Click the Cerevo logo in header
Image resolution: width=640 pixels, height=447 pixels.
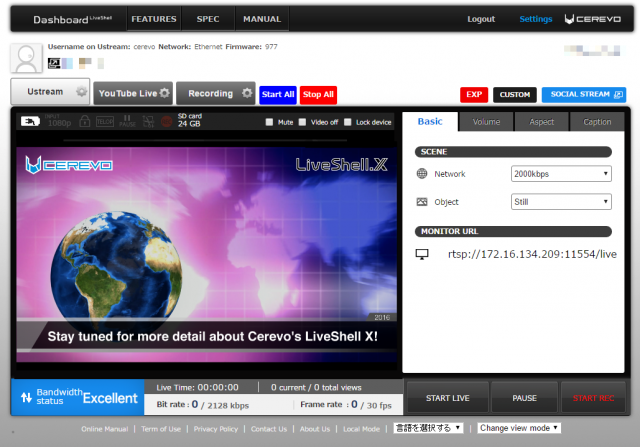(593, 19)
